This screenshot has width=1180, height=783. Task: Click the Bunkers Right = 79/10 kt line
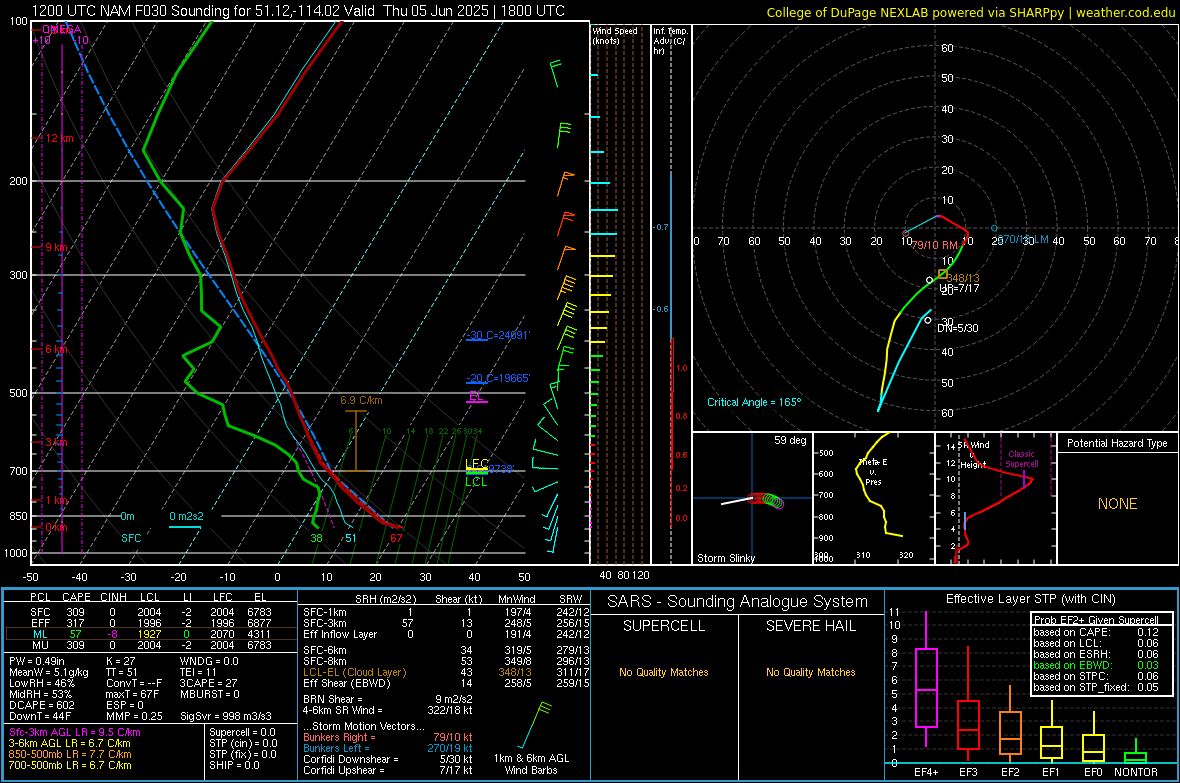[x=387, y=737]
